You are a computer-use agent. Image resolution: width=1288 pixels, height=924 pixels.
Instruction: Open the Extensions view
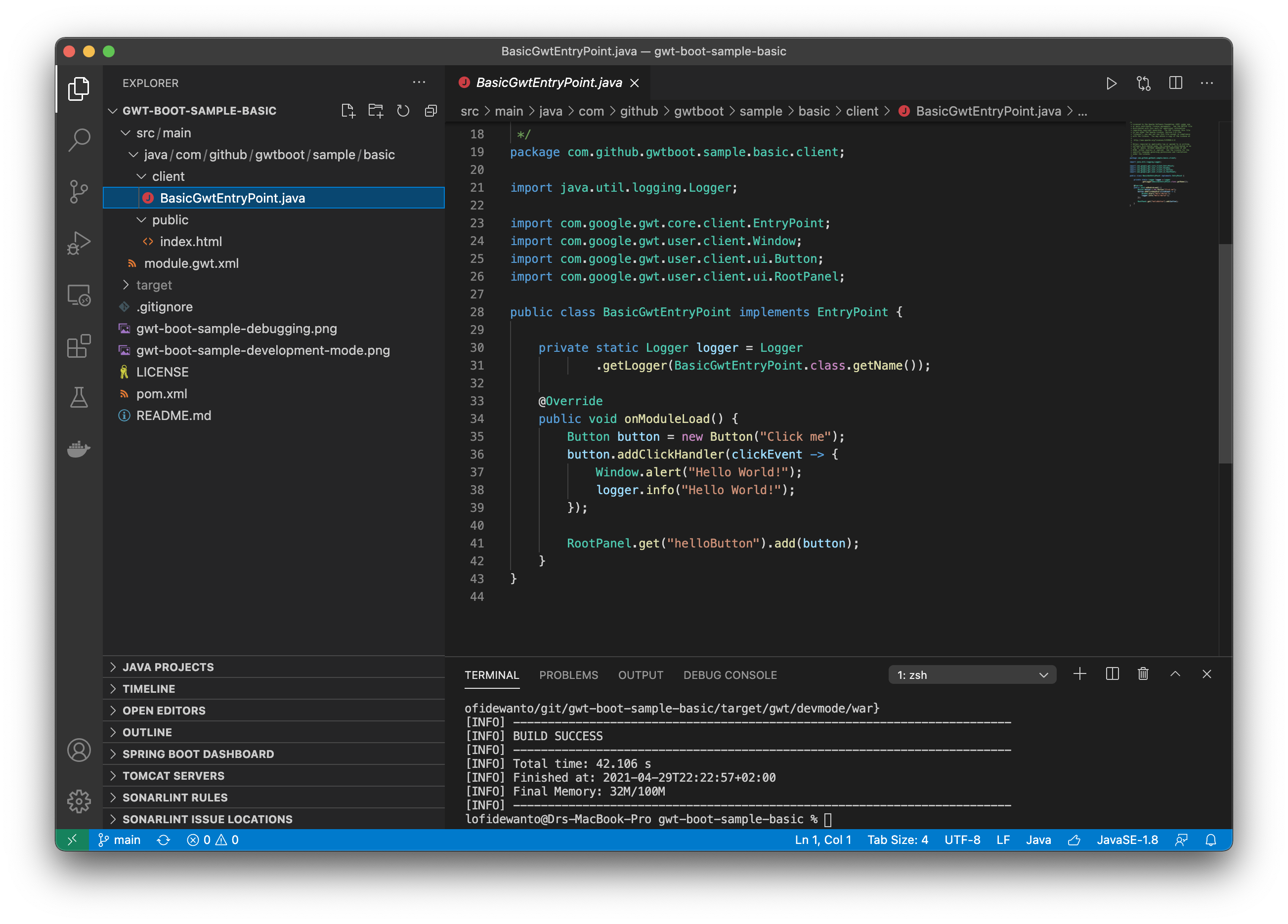(79, 346)
